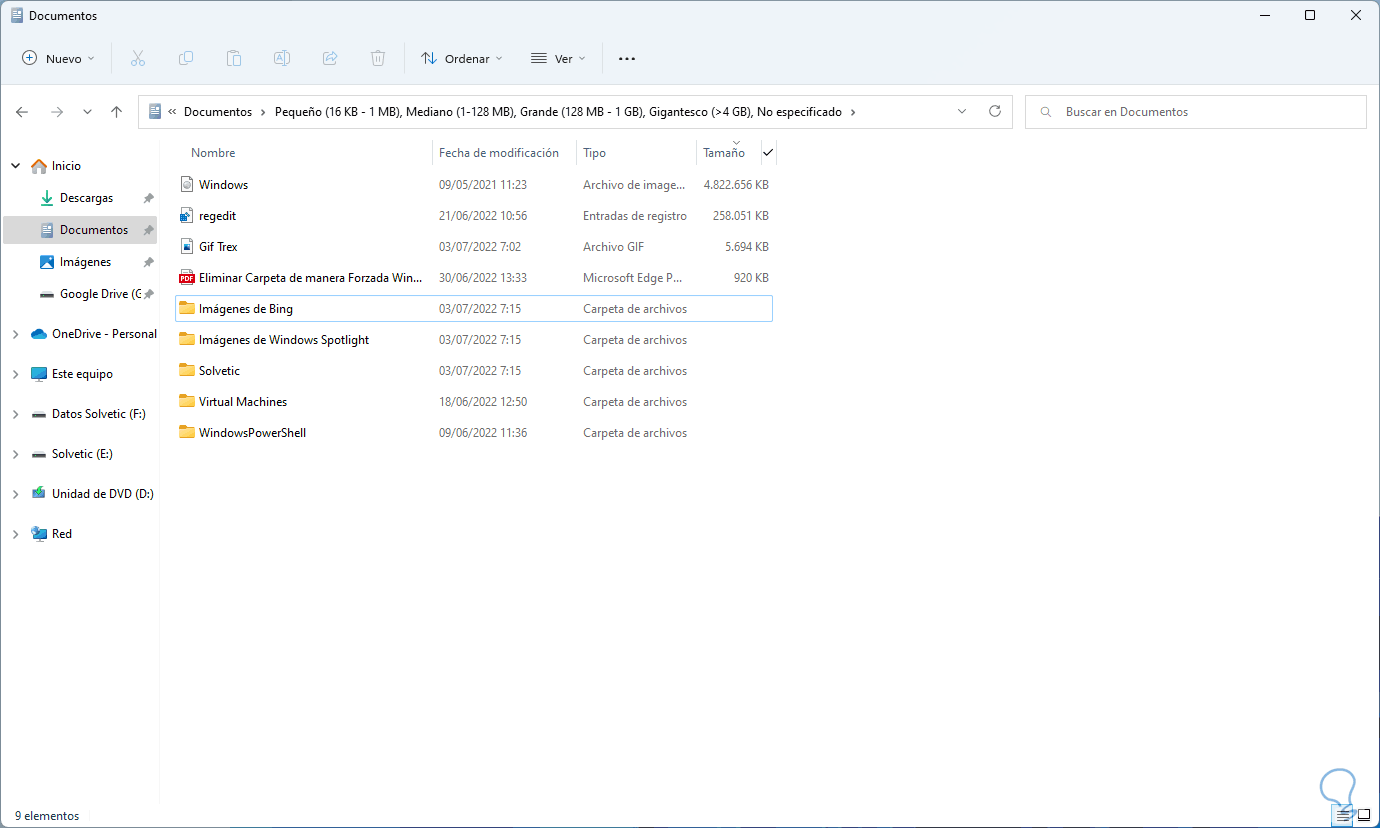This screenshot has height=828, width=1380.
Task: Expand the Solvetic (E:) drive
Action: pos(15,454)
